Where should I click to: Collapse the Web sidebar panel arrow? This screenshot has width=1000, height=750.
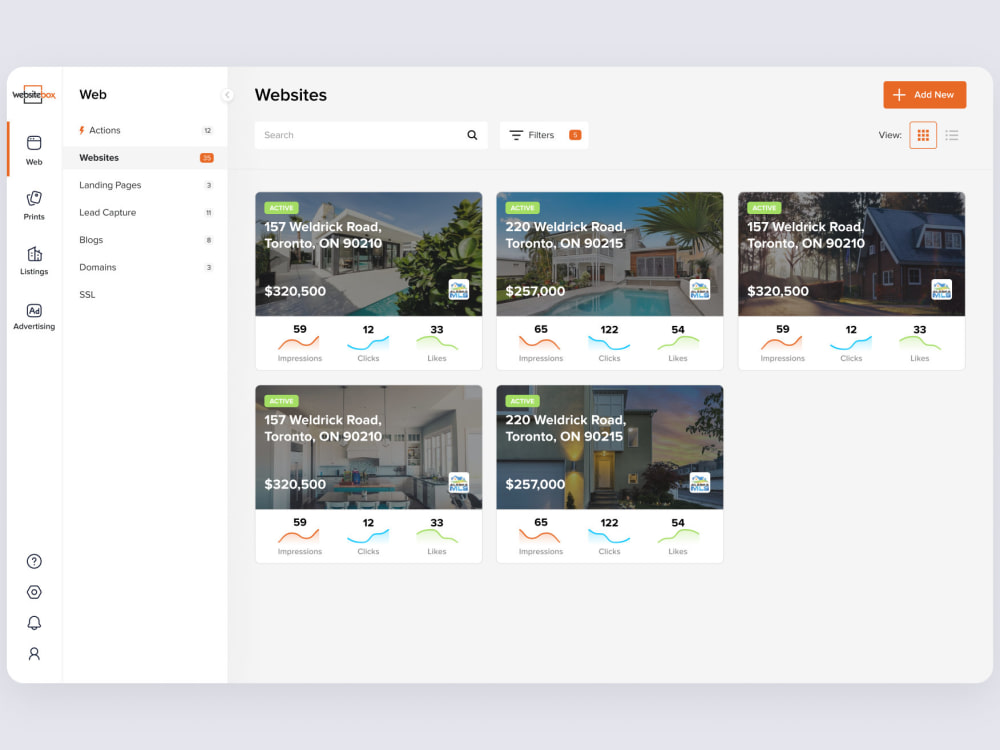[x=227, y=95]
